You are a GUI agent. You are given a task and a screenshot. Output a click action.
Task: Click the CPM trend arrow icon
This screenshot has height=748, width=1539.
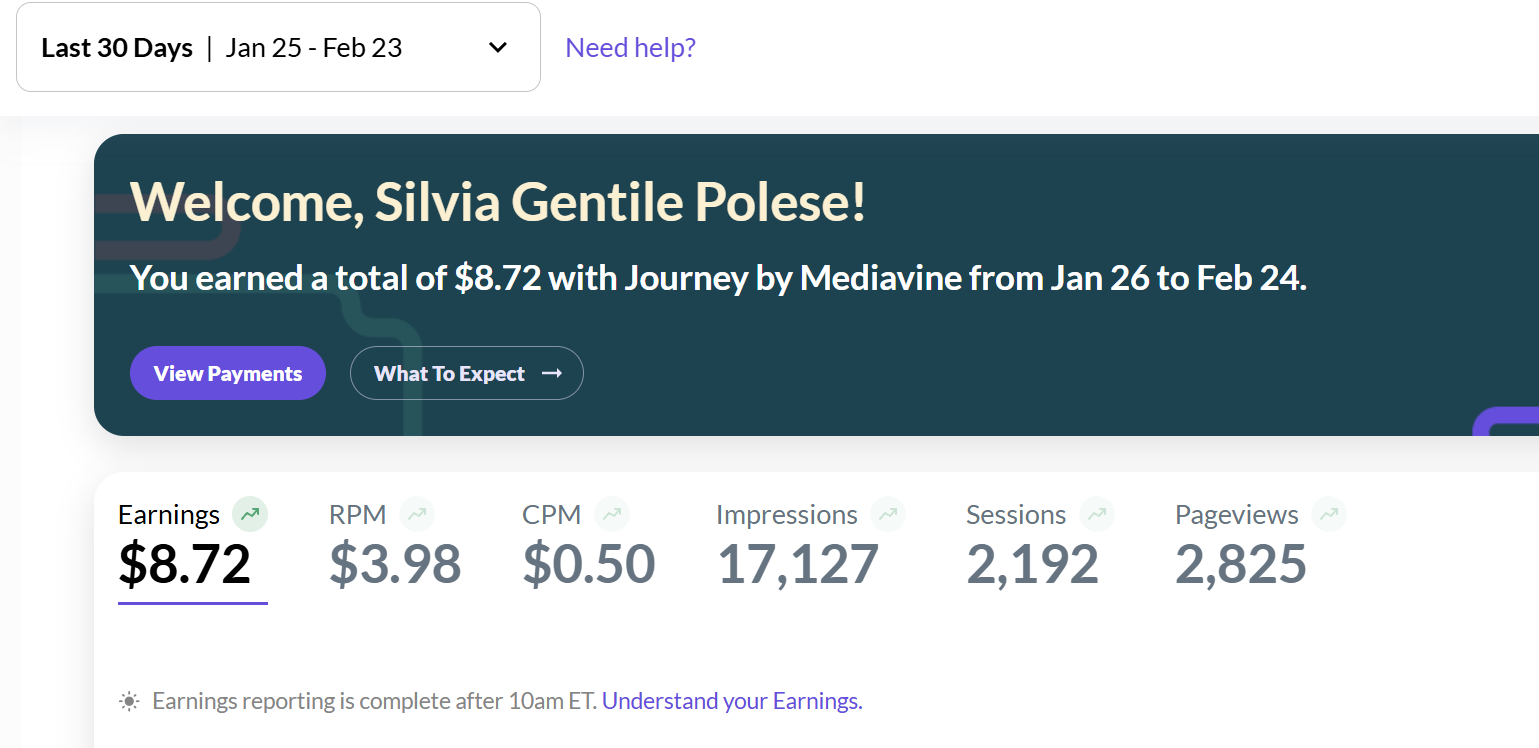(612, 515)
